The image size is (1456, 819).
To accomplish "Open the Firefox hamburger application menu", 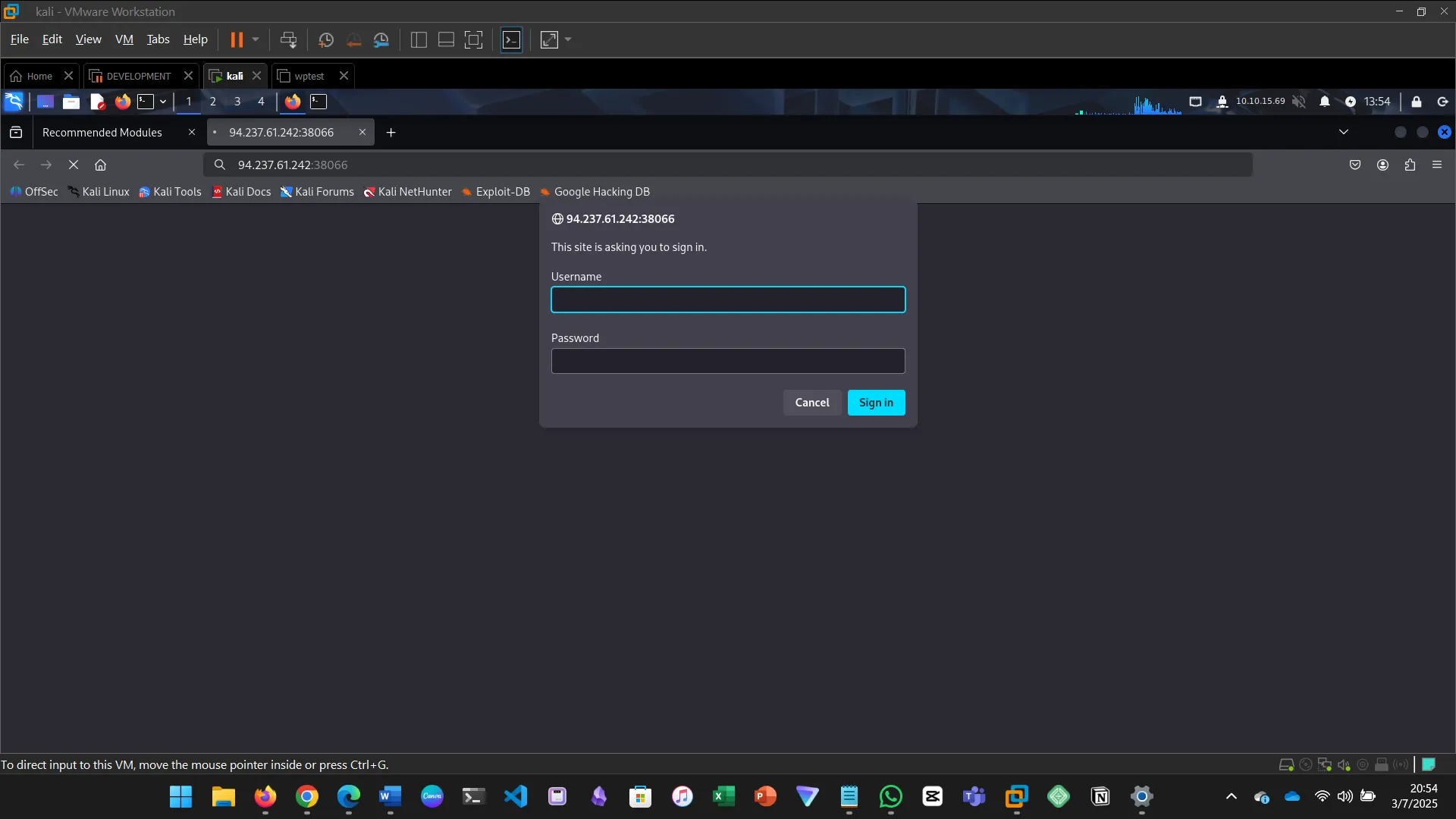I will click(1437, 165).
